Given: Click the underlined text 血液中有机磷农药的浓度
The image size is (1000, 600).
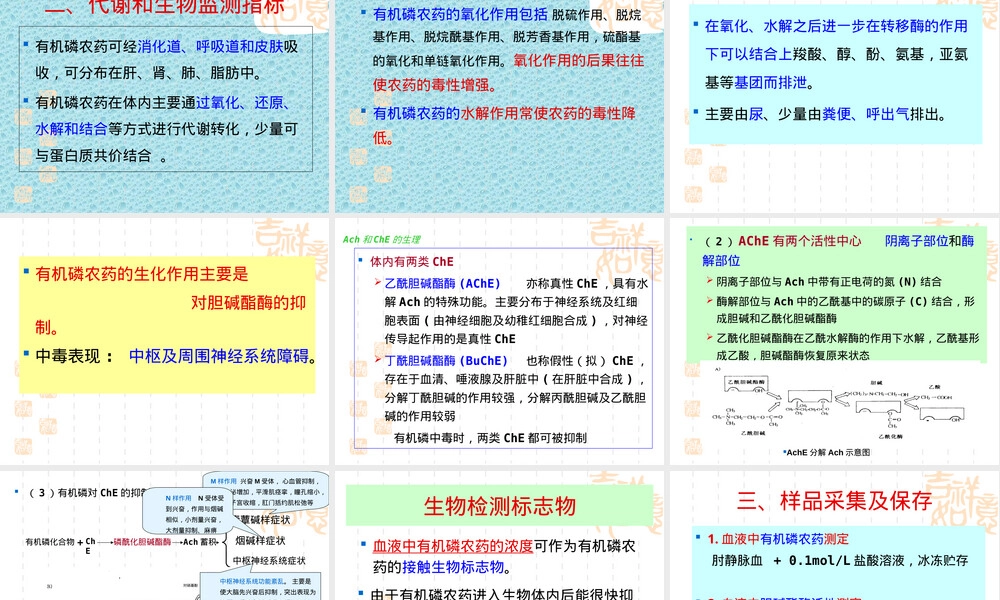Looking at the screenshot, I should pos(453,546).
